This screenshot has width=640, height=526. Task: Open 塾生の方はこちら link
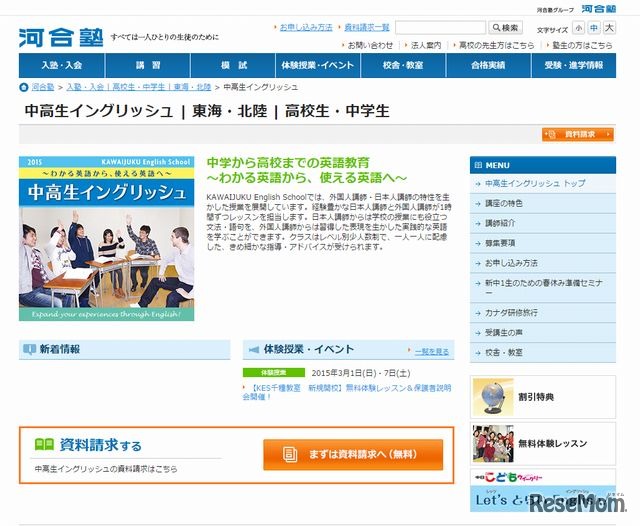tap(582, 45)
